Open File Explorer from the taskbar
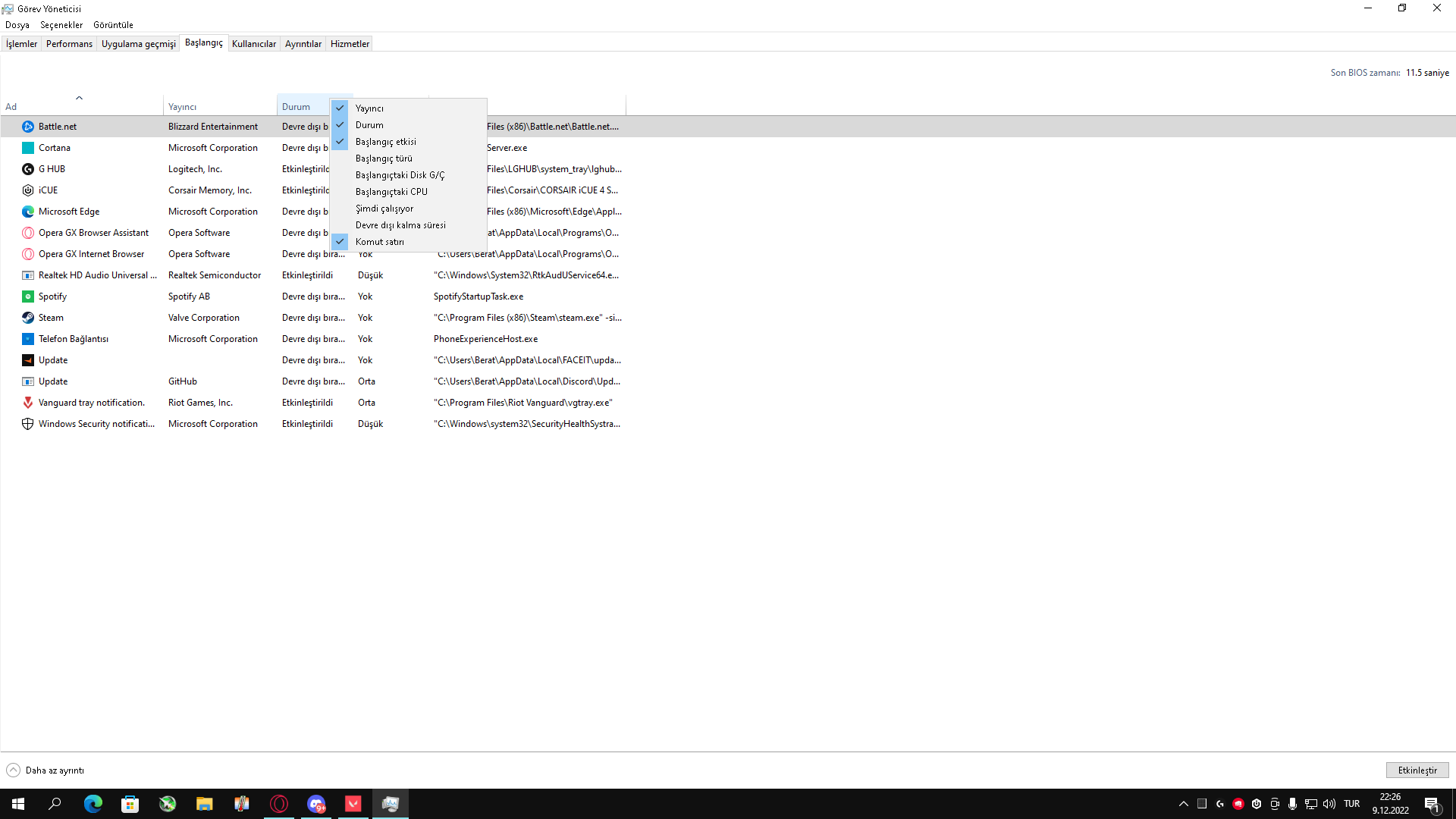This screenshot has height=819, width=1456. pos(204,804)
